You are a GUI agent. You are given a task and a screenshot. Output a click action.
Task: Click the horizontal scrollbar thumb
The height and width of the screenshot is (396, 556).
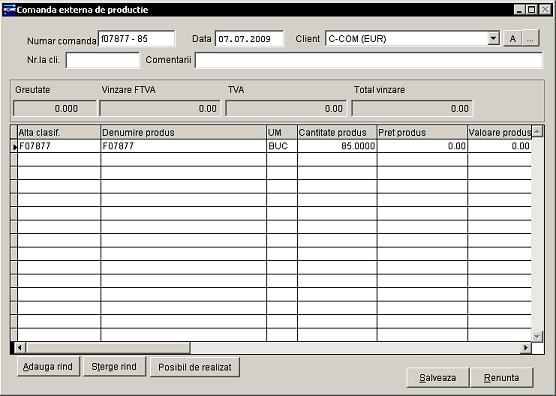click(x=108, y=347)
